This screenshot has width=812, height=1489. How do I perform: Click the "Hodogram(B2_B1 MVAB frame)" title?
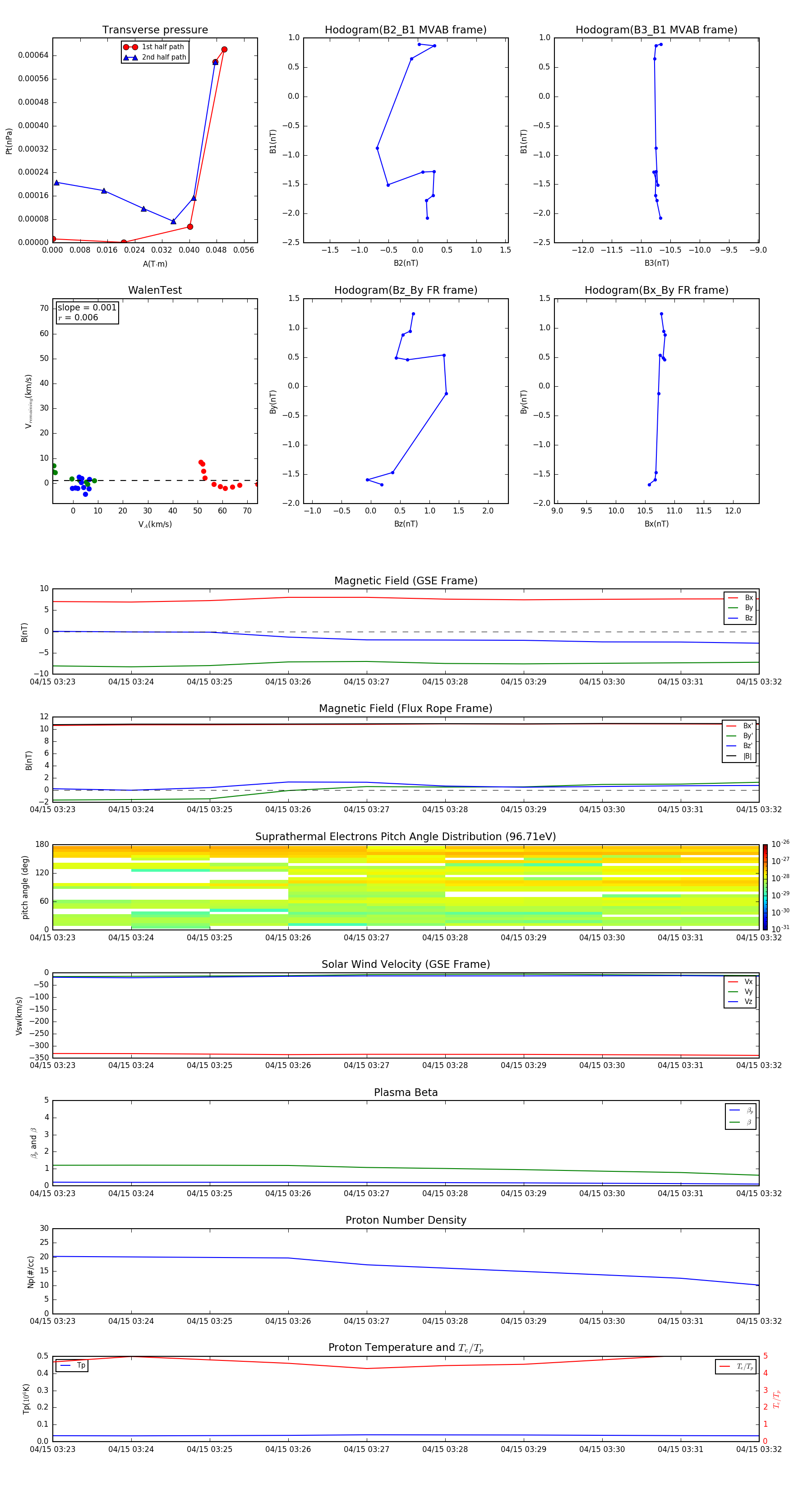[406, 30]
